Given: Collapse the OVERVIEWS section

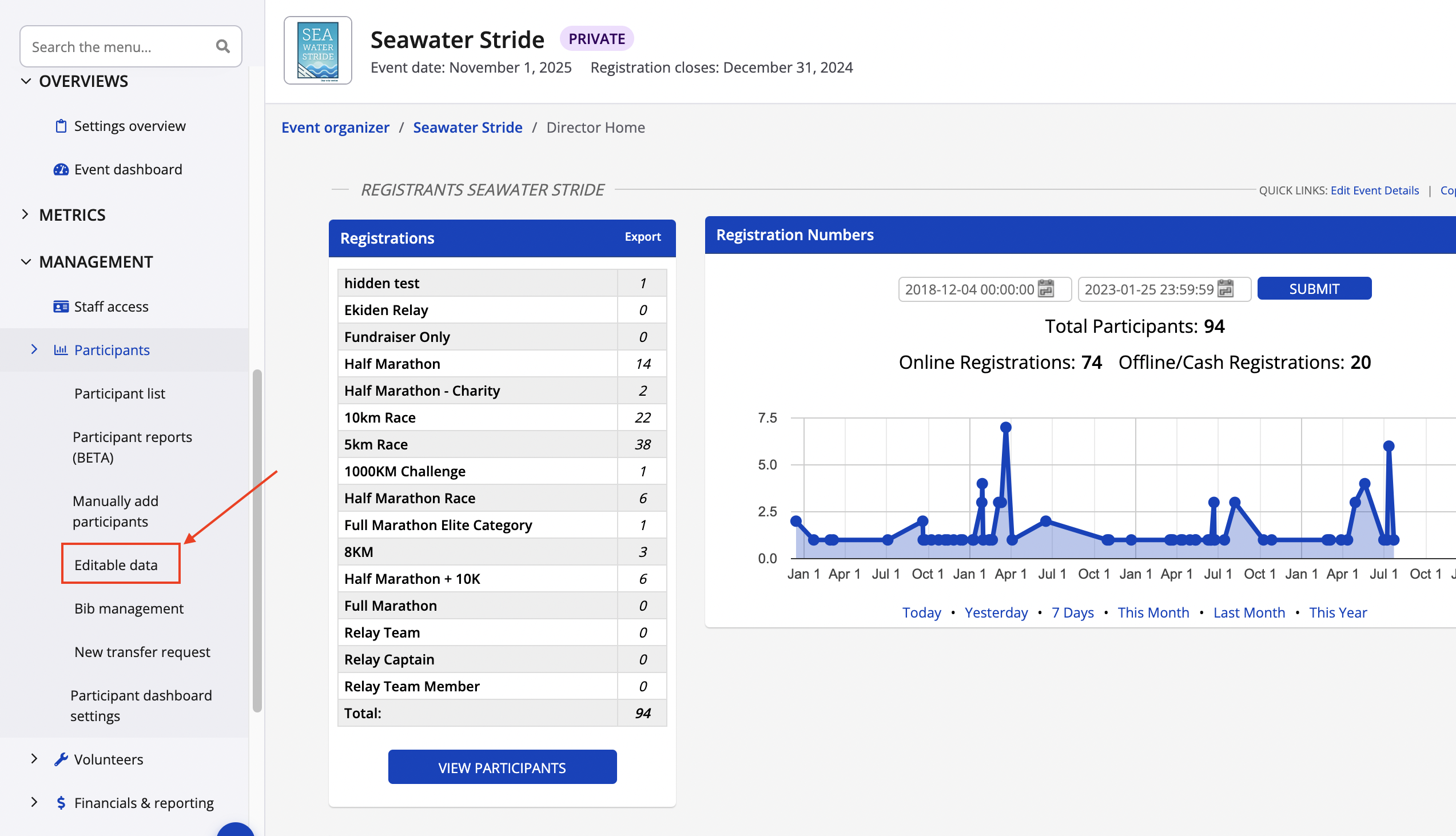Looking at the screenshot, I should (x=26, y=81).
